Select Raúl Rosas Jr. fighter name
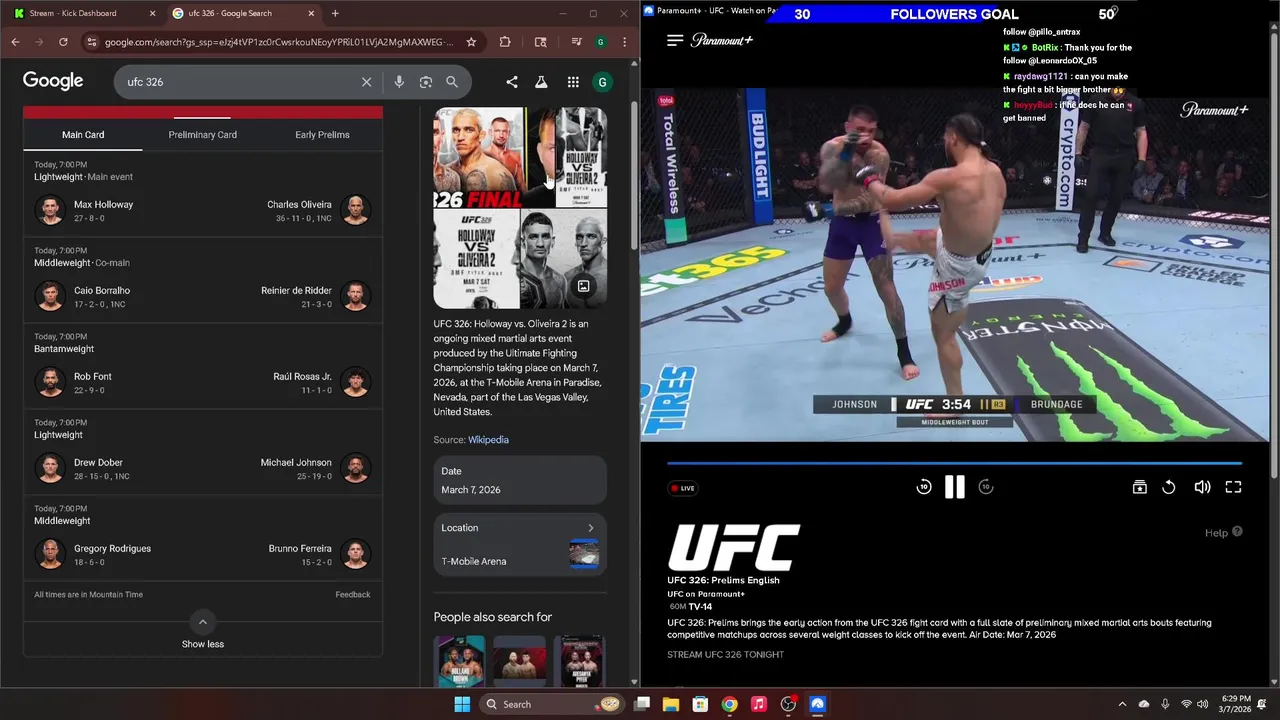This screenshot has width=1280, height=720. 302,377
